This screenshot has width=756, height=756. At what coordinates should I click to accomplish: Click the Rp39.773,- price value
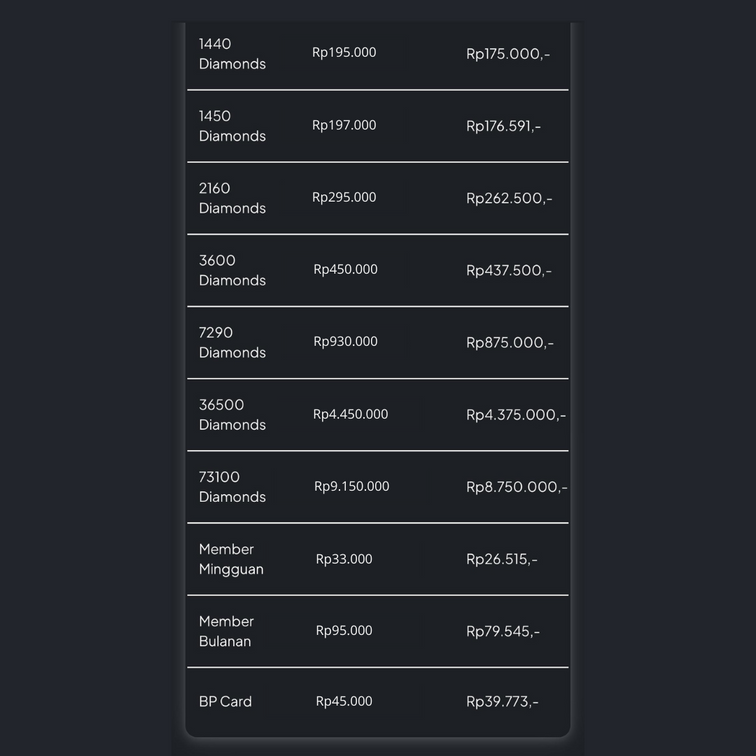coord(502,702)
